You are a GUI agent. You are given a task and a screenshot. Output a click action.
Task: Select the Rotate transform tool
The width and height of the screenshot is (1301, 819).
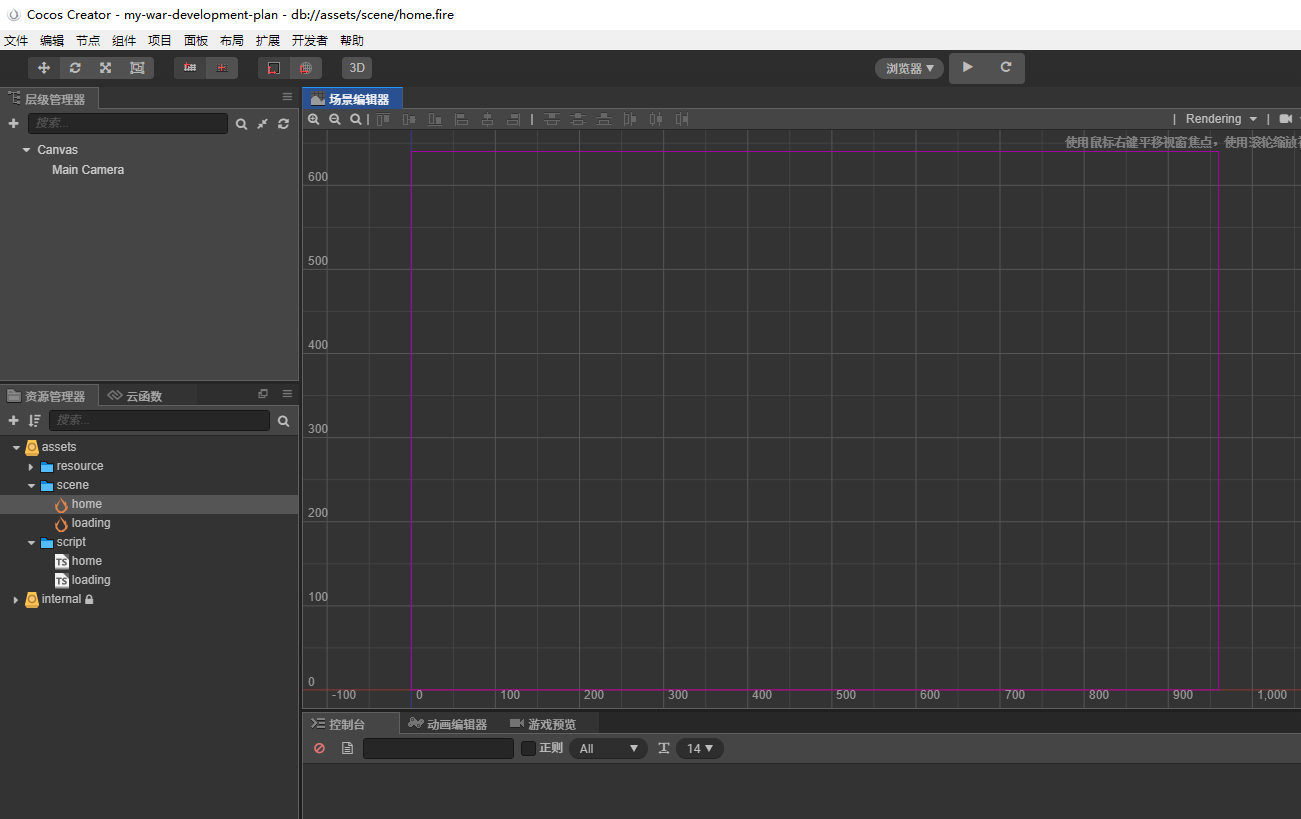pos(75,68)
